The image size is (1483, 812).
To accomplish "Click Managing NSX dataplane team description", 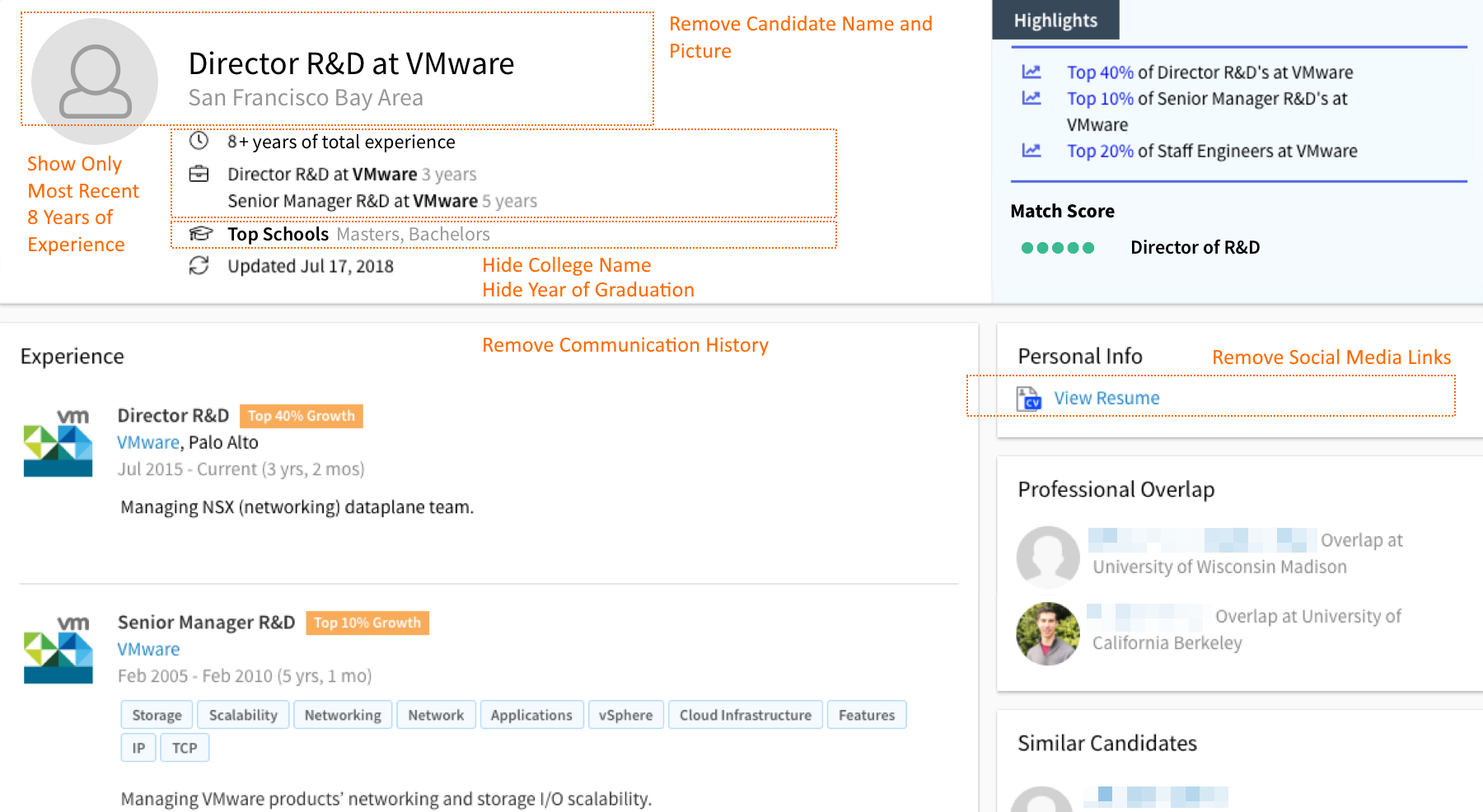I will click(x=297, y=507).
